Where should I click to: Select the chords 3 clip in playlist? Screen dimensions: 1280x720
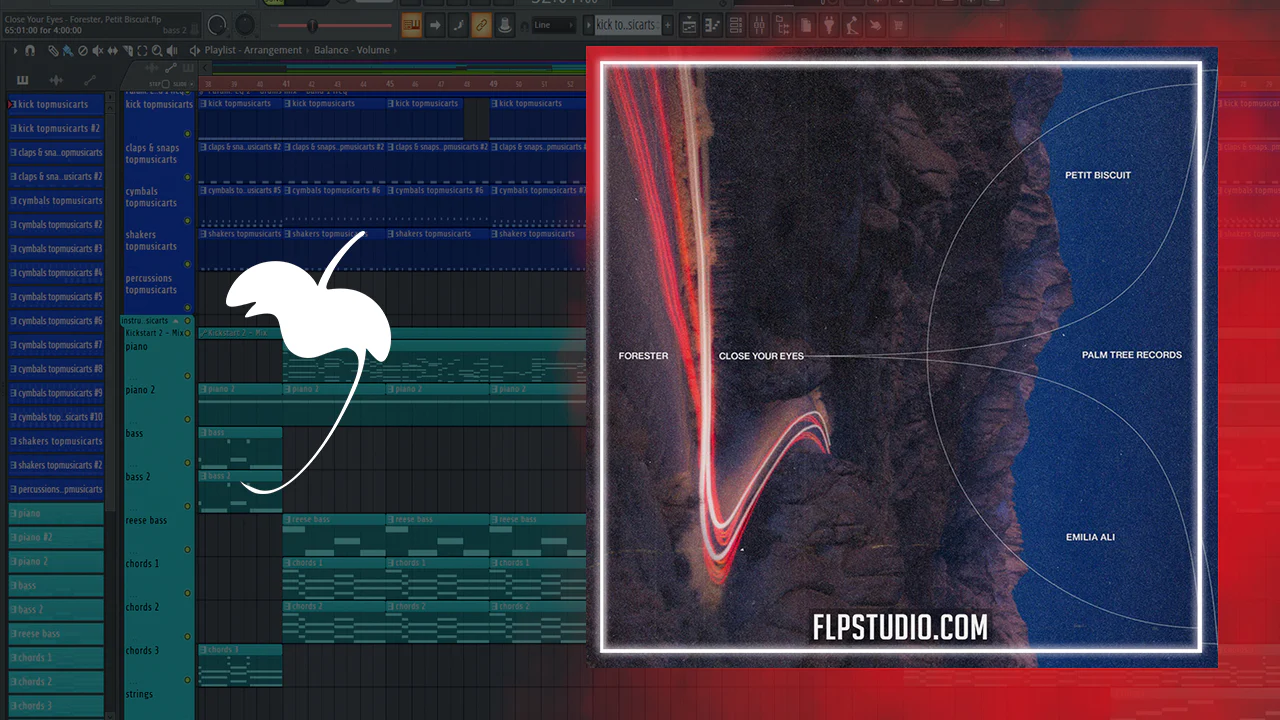(240, 665)
